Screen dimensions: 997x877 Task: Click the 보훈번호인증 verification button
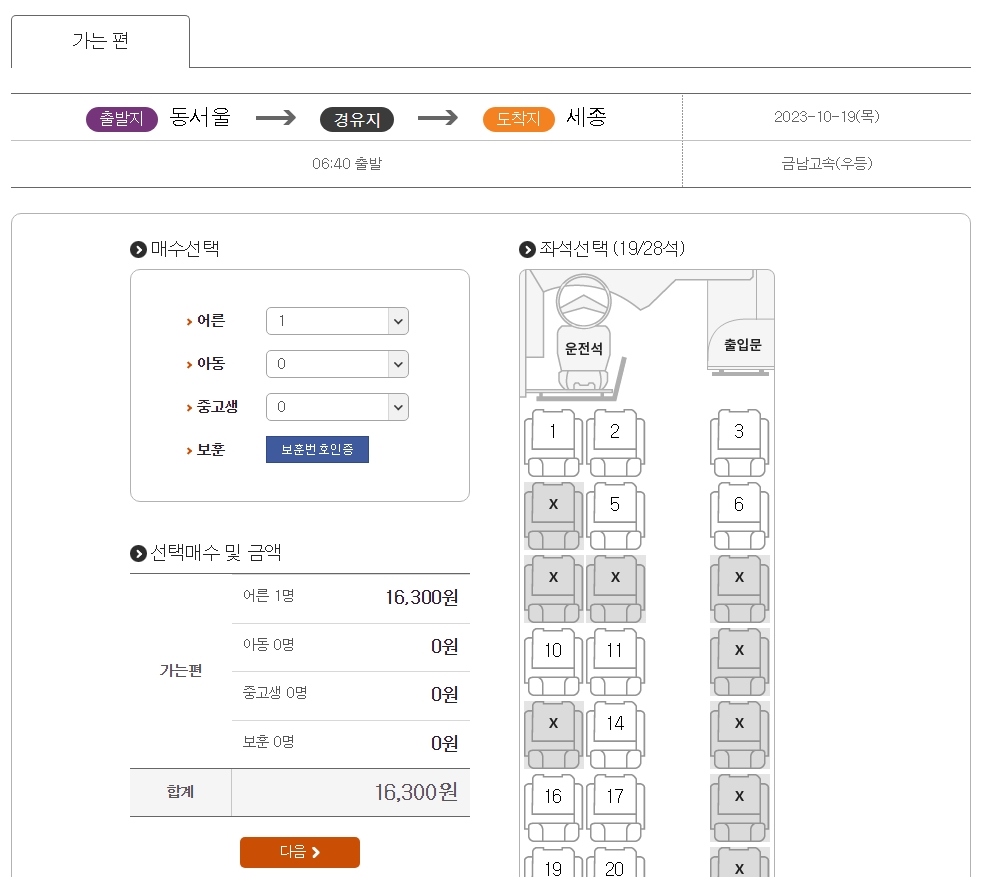point(317,449)
